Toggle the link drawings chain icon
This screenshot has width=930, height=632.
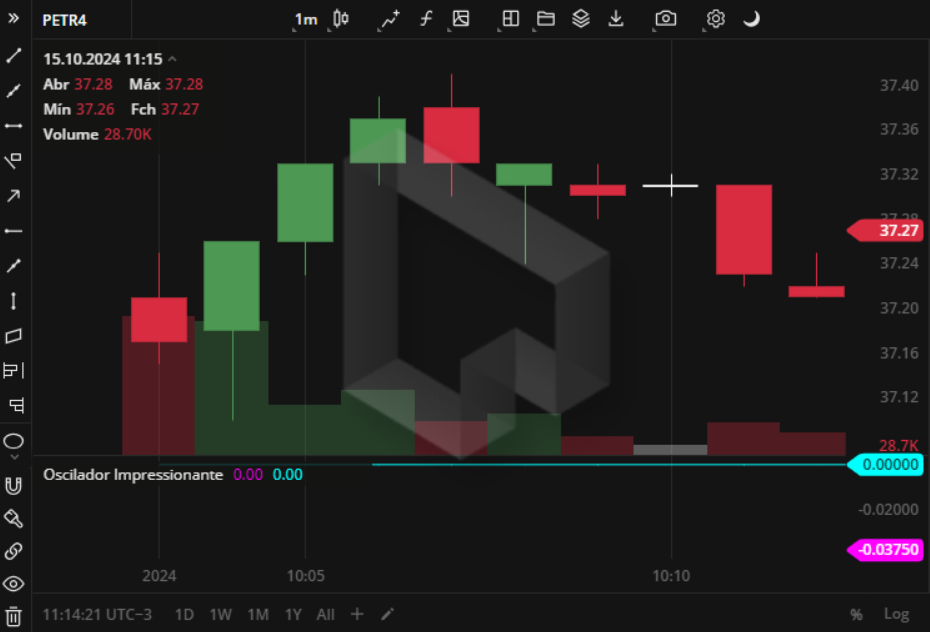(14, 551)
